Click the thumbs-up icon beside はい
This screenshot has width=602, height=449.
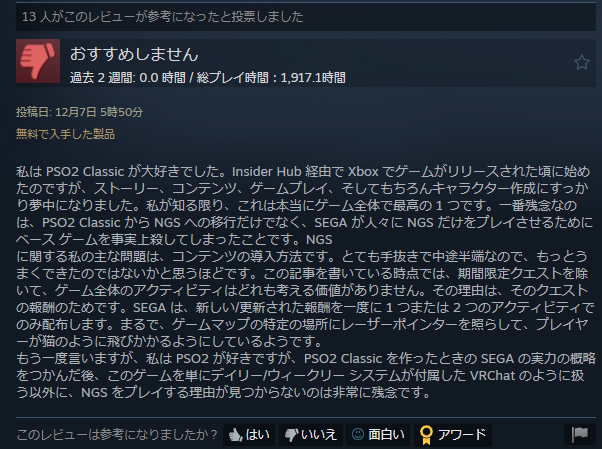pyautogui.click(x=235, y=435)
